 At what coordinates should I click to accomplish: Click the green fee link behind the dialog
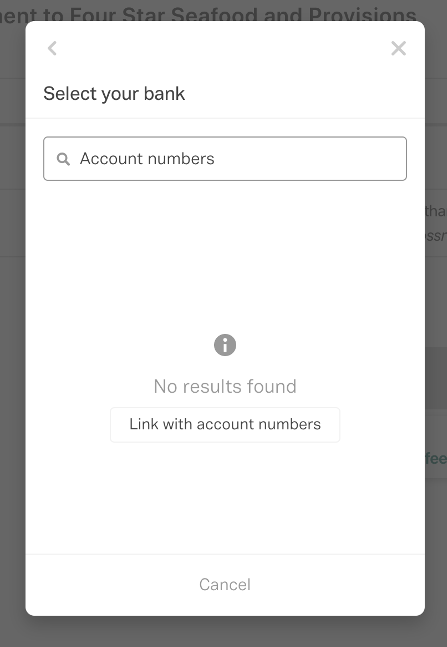point(436,458)
